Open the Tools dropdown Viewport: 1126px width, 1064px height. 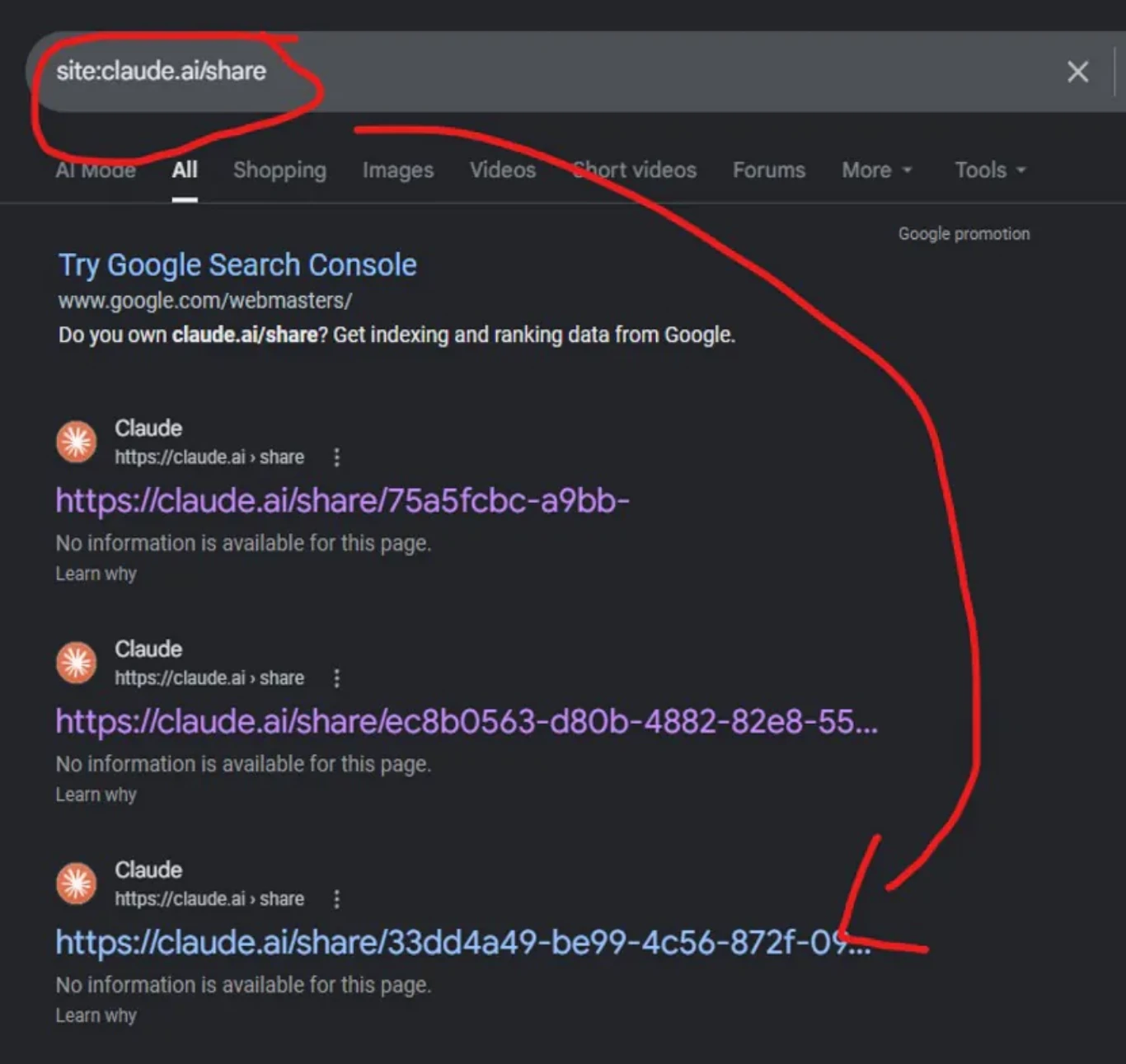(x=990, y=170)
